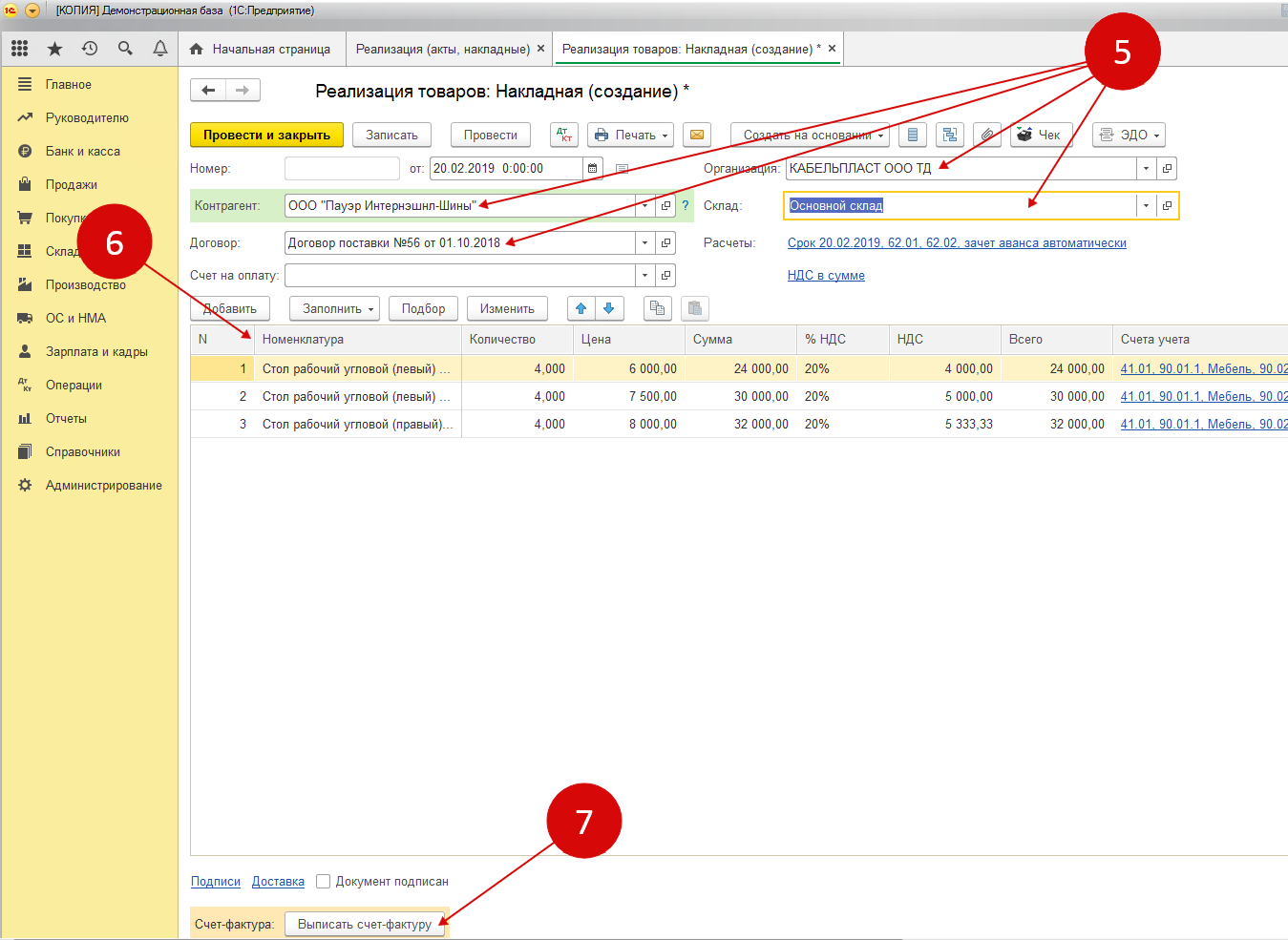Copy rows icon in table toolbar
This screenshot has height=940, width=1288.
click(657, 308)
